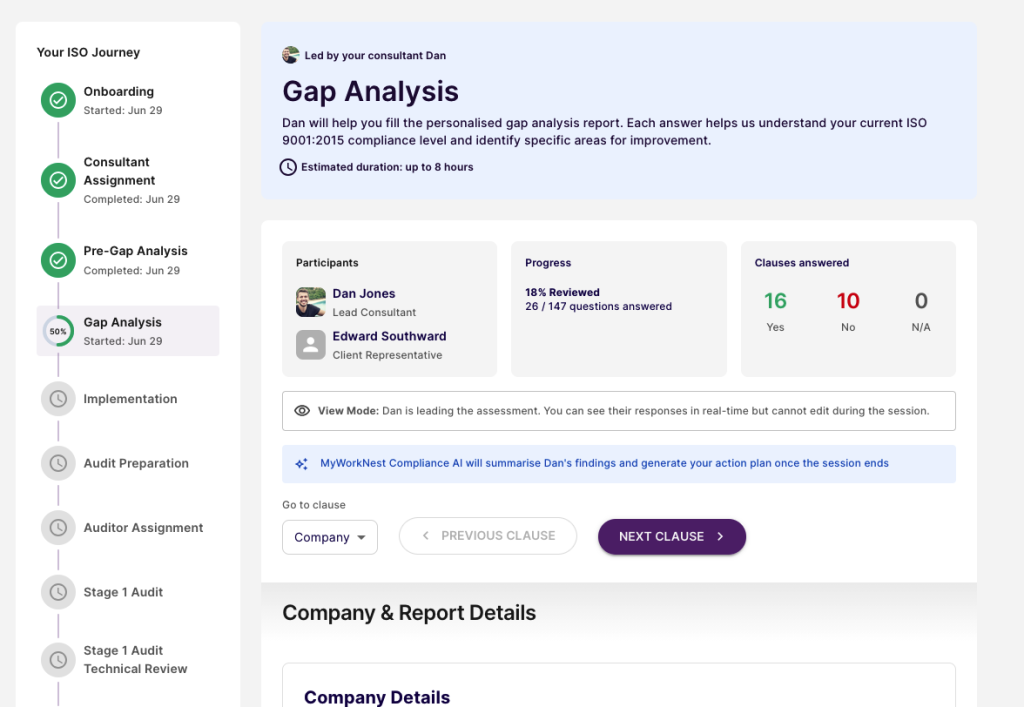Click the Consultant Assignment checkmark icon
The width and height of the screenshot is (1024, 707).
click(x=58, y=180)
